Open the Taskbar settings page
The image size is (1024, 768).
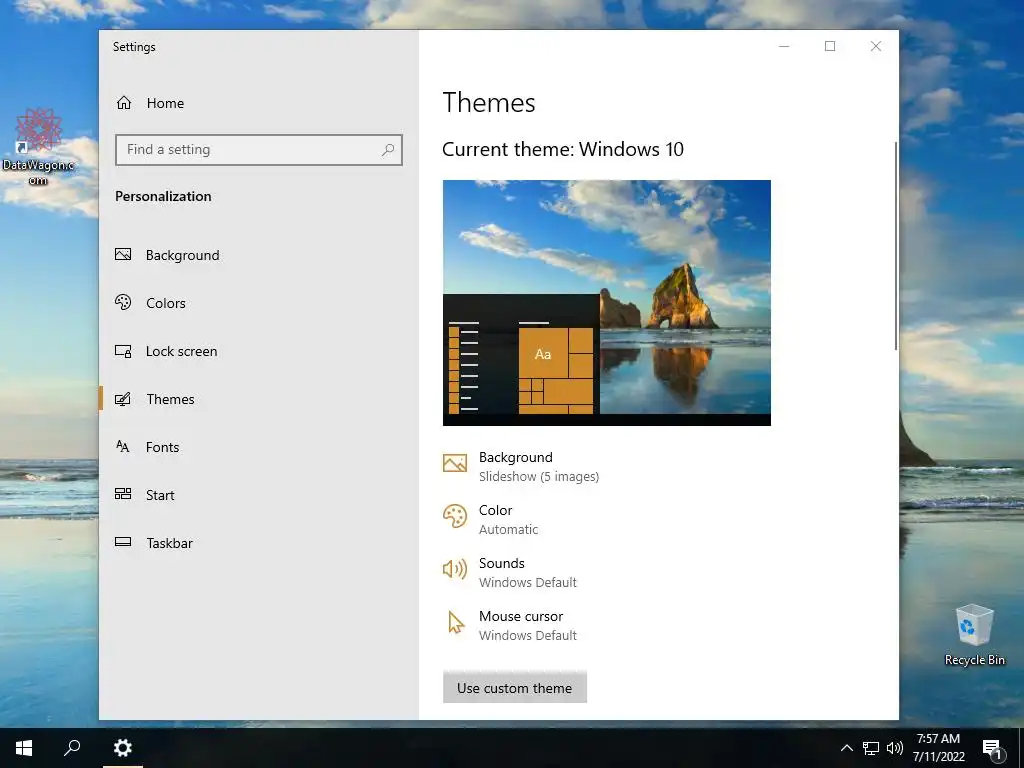click(x=170, y=543)
